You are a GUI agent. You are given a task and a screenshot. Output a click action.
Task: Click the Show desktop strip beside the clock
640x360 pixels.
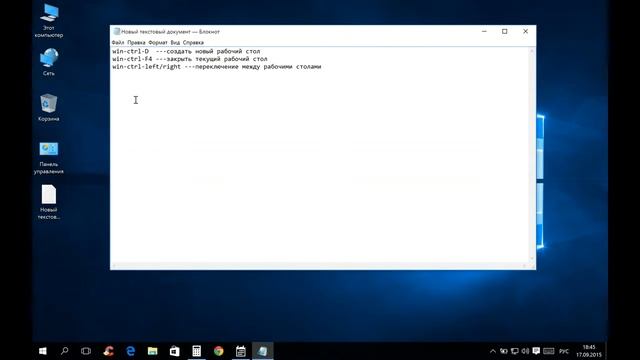coord(607,351)
